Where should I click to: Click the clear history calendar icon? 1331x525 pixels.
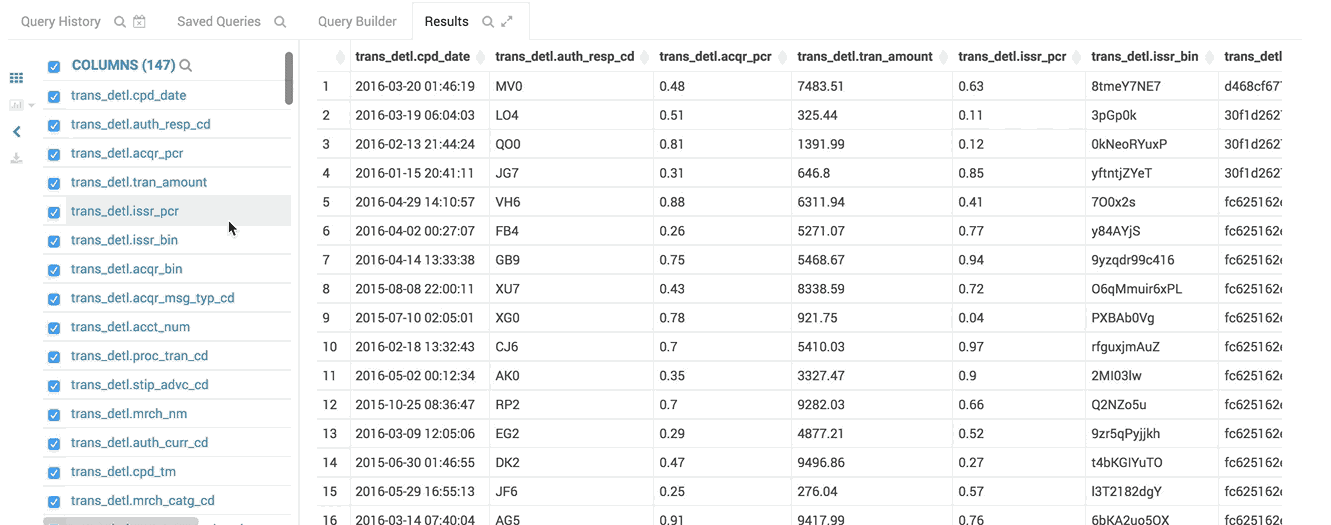(x=139, y=22)
